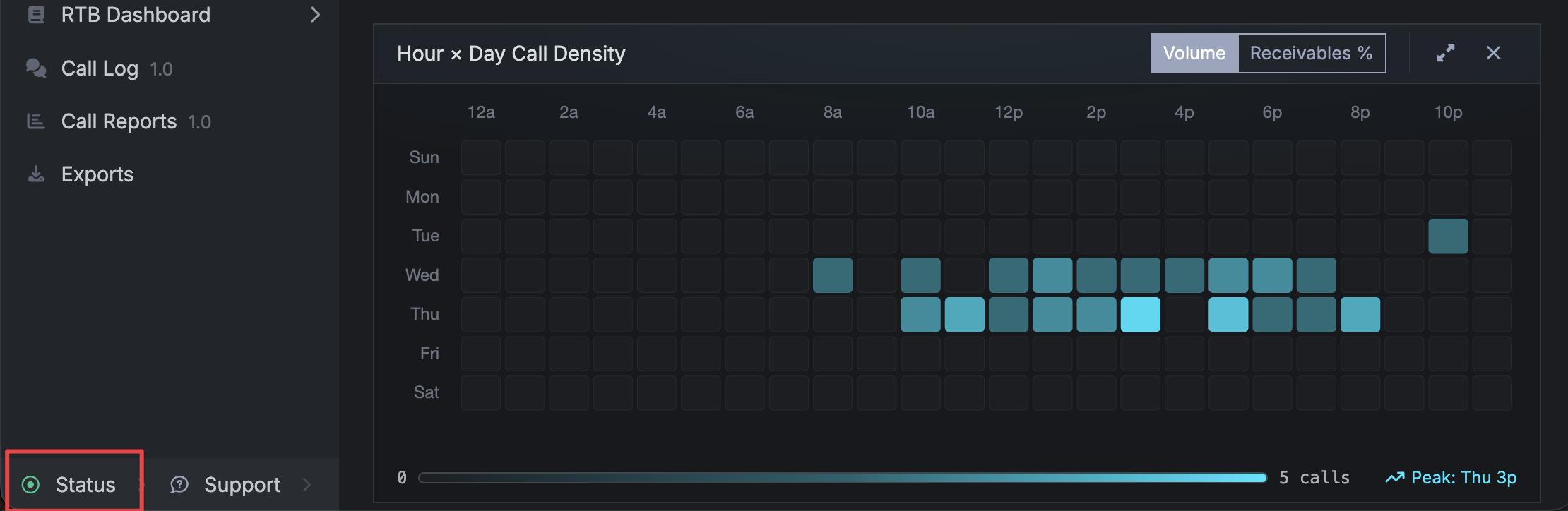
Task: Open the Exports page
Action: 97,174
